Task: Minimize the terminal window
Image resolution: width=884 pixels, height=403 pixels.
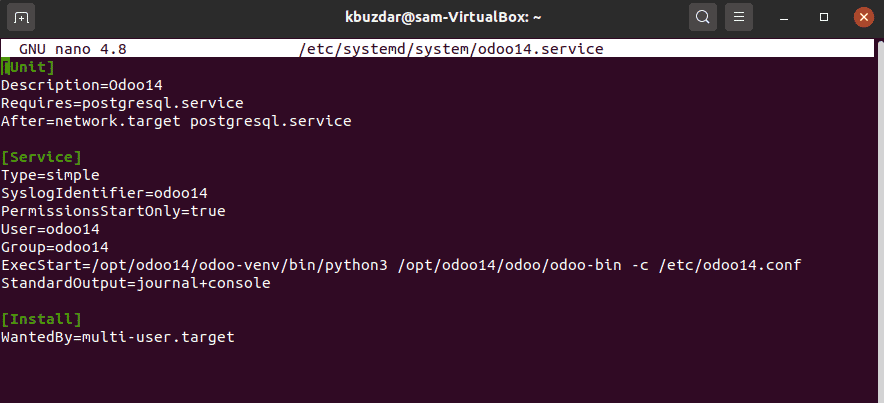Action: (784, 17)
